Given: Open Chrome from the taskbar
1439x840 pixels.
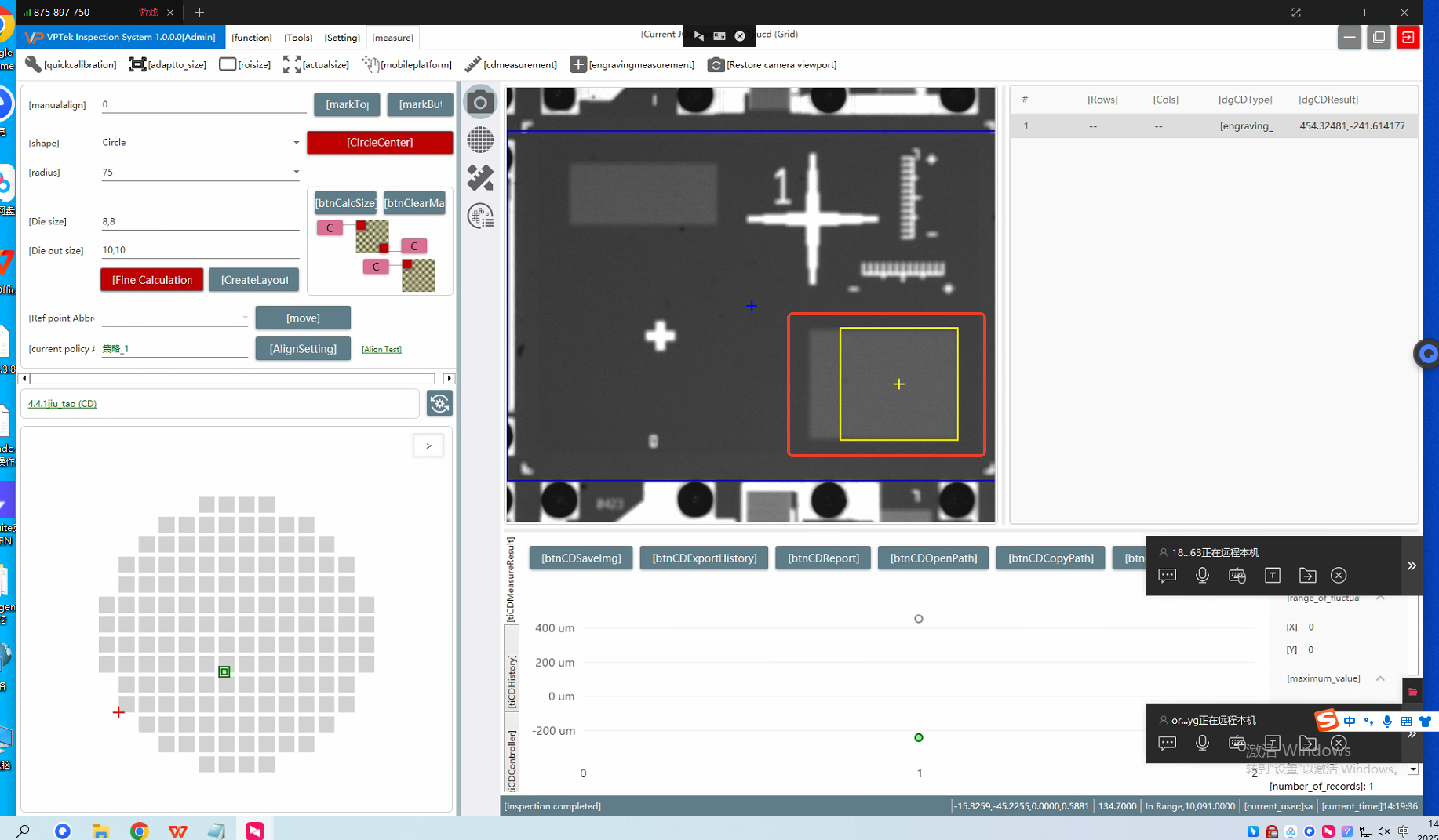Looking at the screenshot, I should click(x=139, y=831).
